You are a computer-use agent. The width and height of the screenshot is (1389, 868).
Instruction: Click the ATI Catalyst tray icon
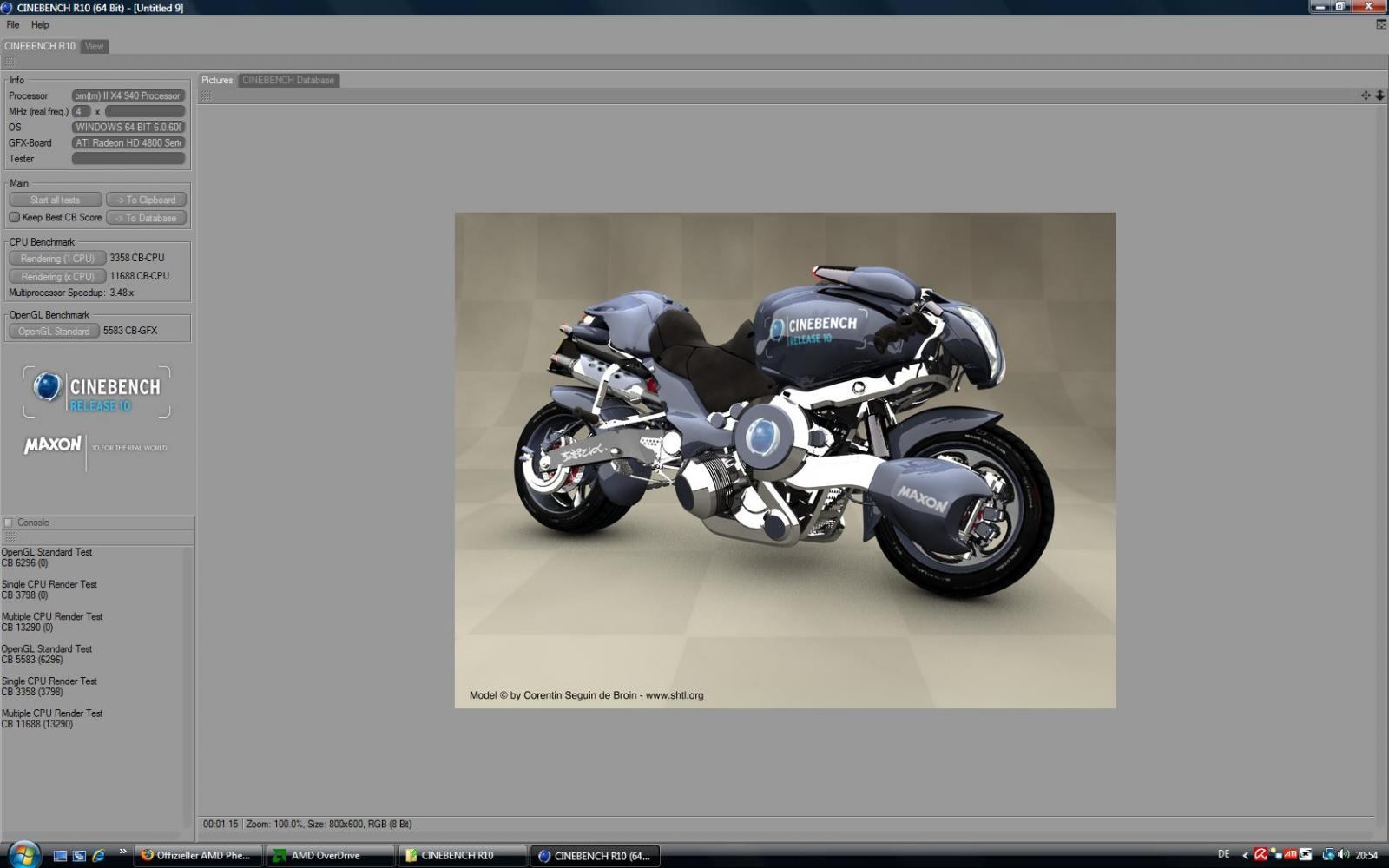pyautogui.click(x=1291, y=855)
